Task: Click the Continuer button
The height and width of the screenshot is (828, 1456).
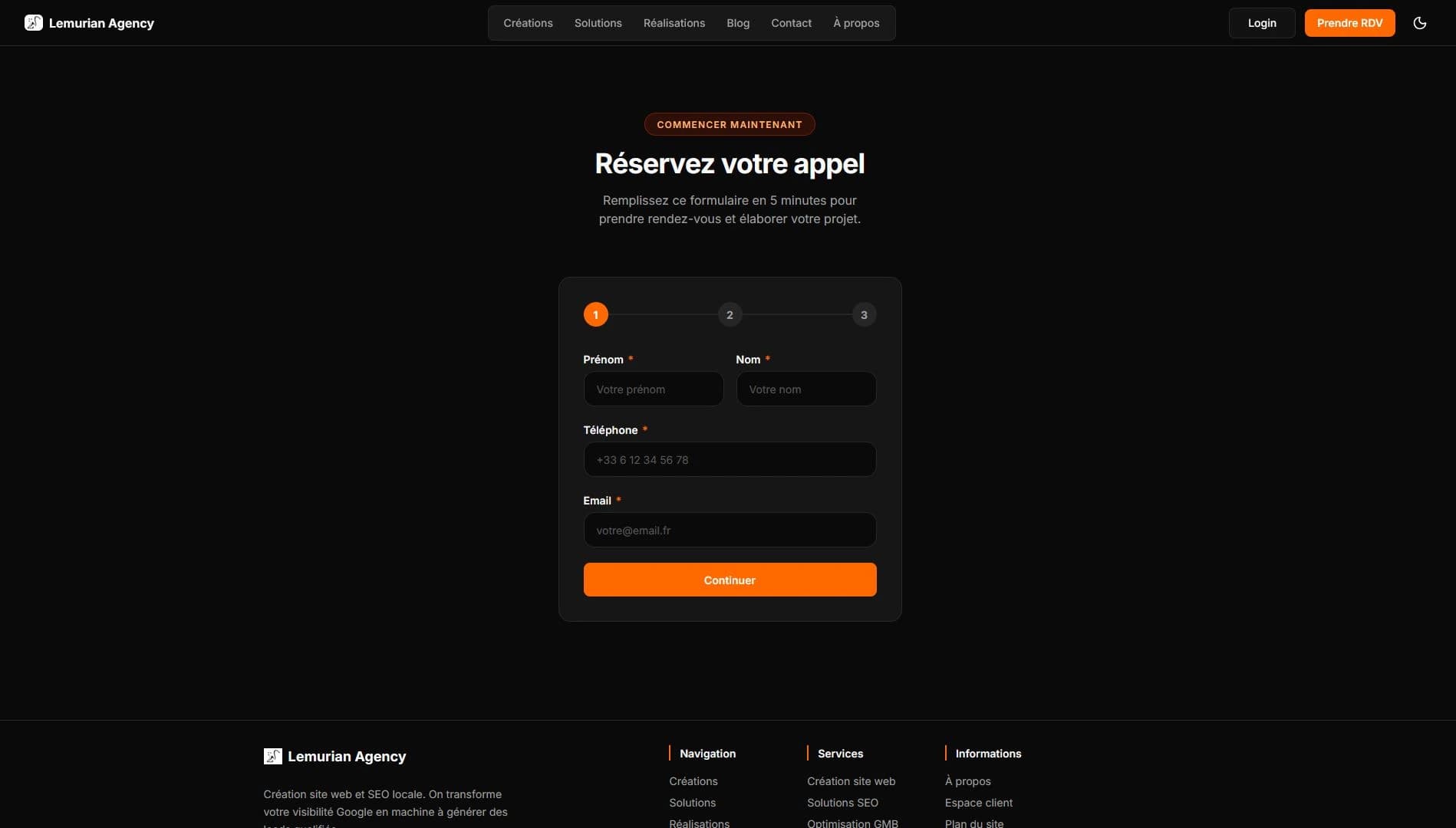Action: (x=730, y=580)
